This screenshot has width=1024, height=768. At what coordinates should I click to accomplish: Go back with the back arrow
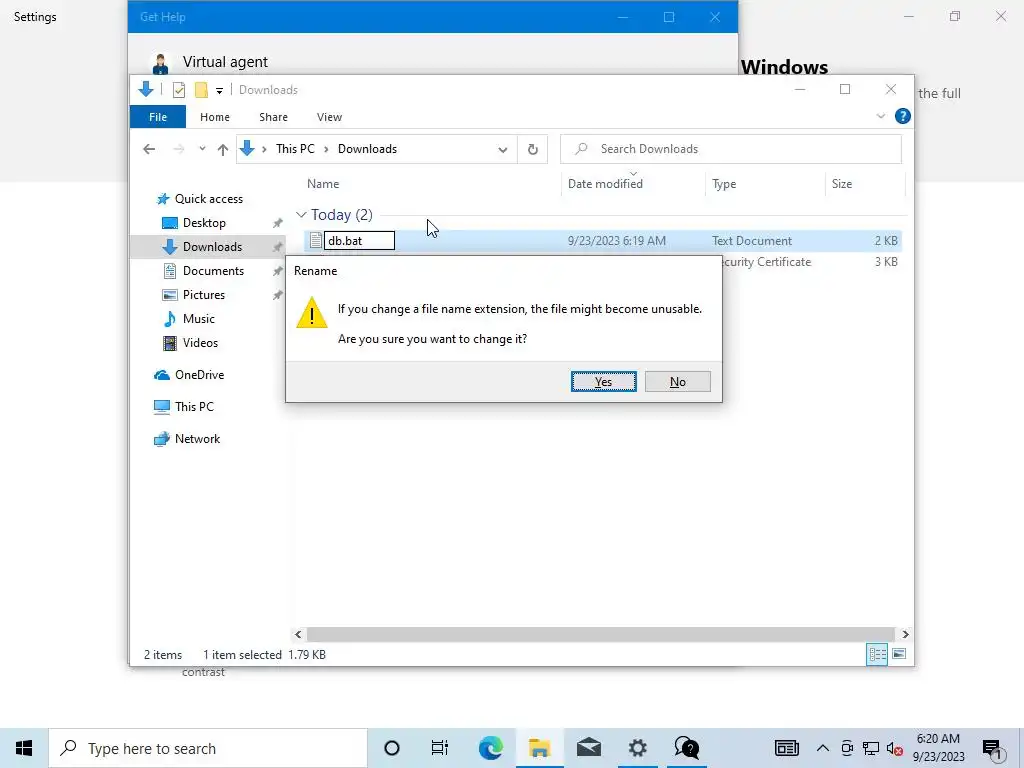pyautogui.click(x=149, y=149)
